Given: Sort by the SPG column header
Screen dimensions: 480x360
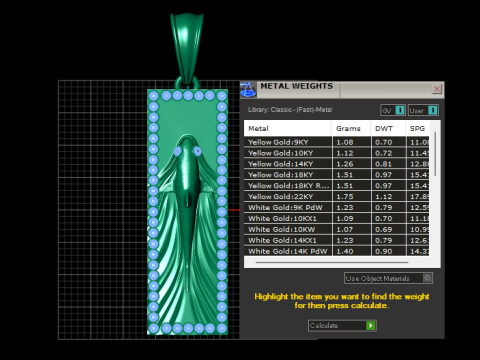Looking at the screenshot, I should click(x=417, y=128).
